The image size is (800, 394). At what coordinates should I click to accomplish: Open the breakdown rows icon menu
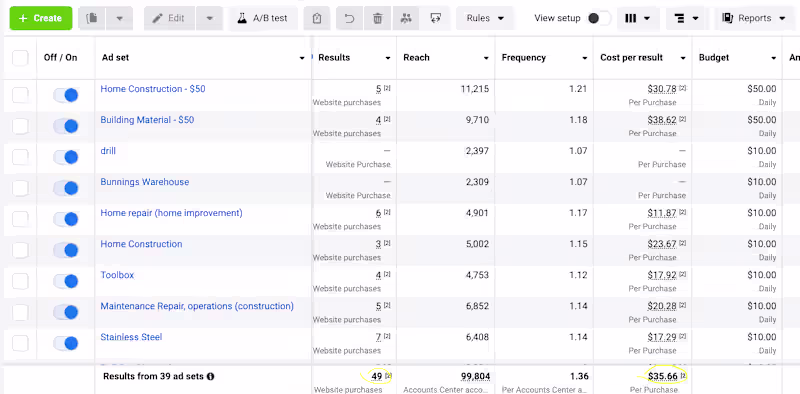[686, 18]
